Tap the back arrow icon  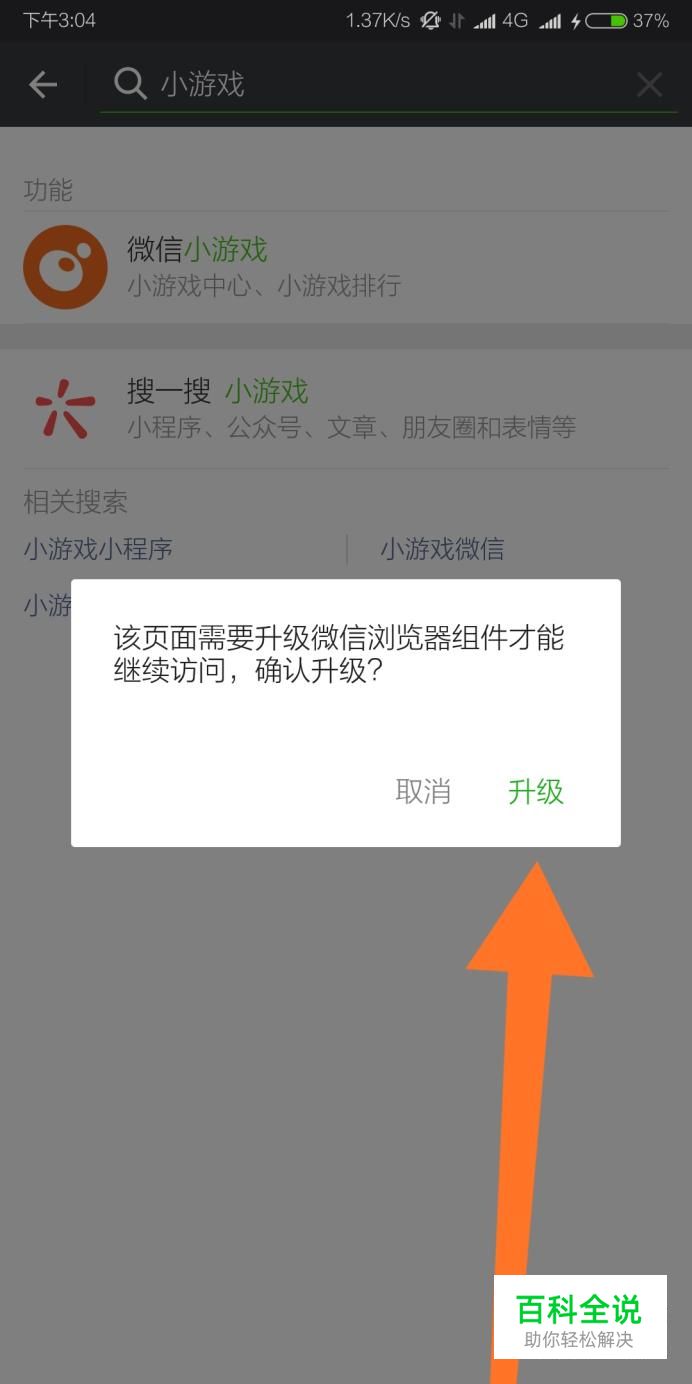42,85
